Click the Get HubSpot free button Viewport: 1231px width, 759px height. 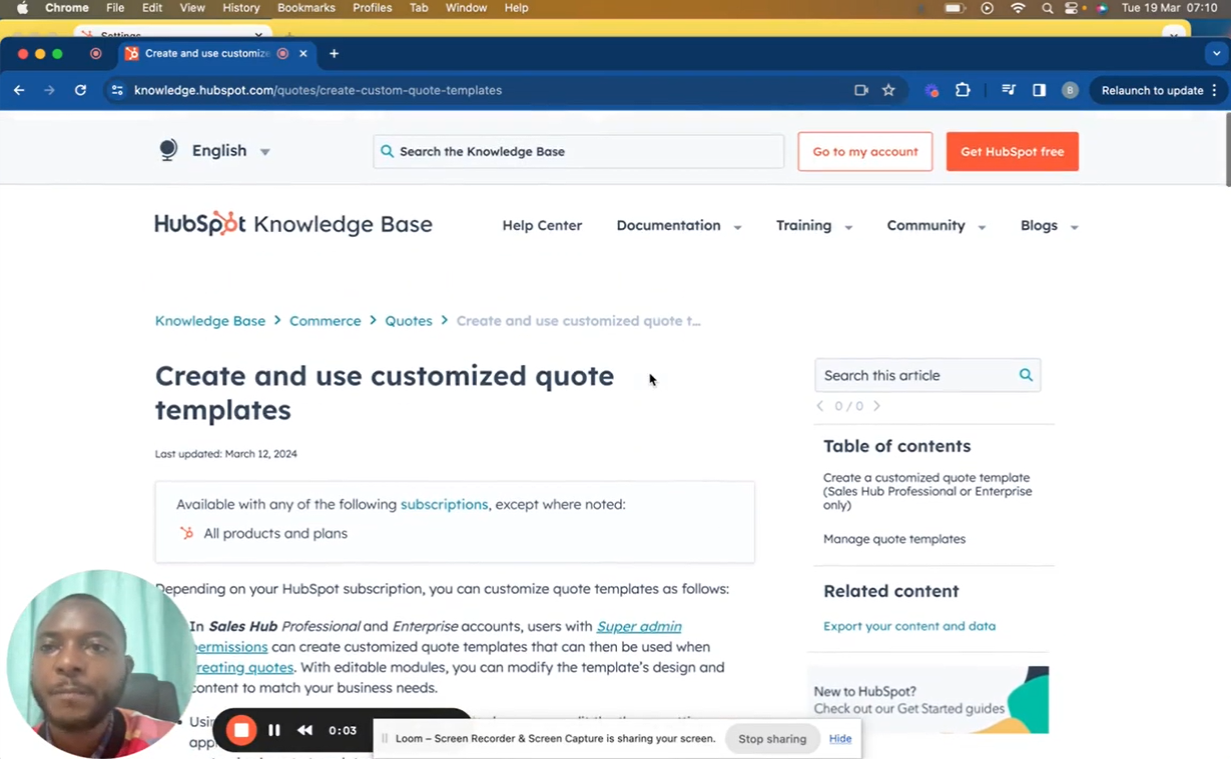1012,151
